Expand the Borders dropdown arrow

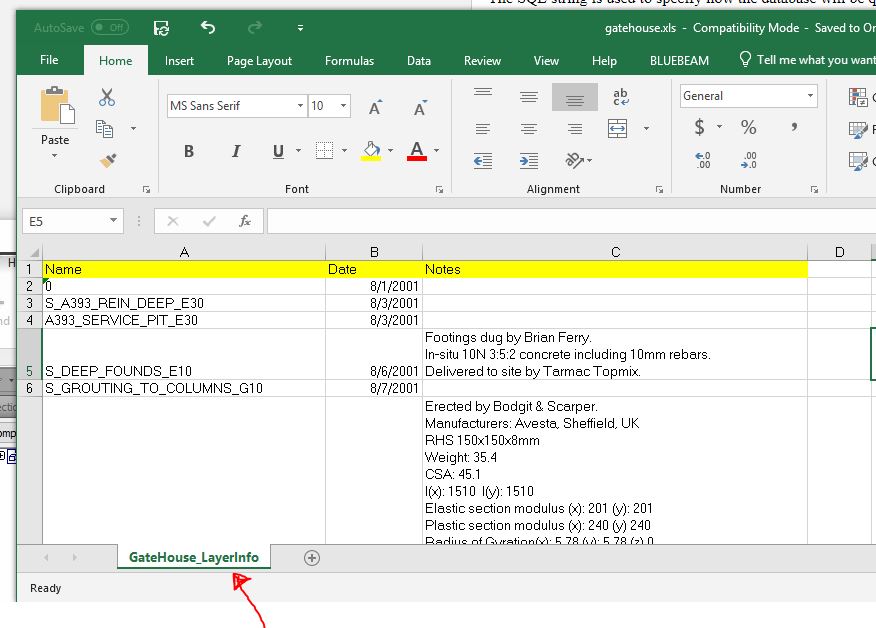click(x=344, y=150)
